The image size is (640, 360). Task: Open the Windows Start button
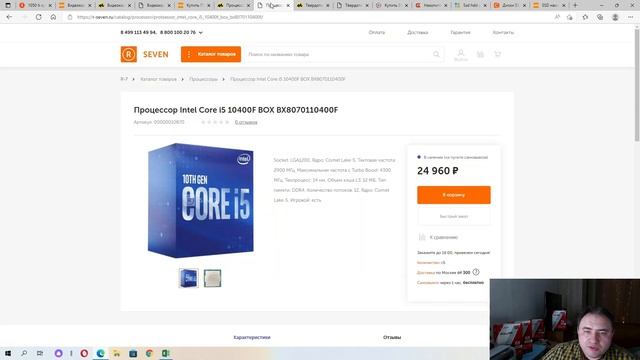pyautogui.click(x=8, y=353)
